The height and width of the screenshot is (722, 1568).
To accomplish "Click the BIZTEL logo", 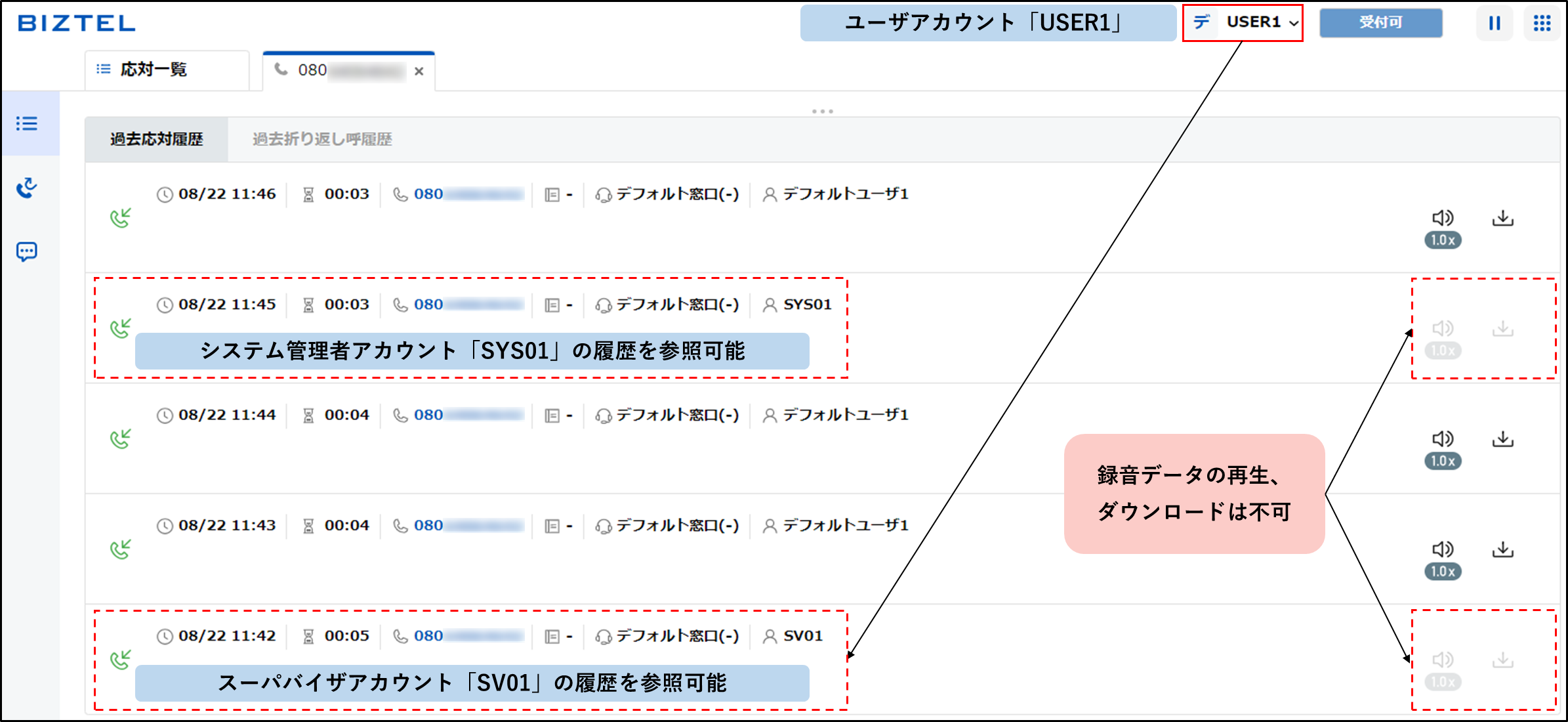I will (x=76, y=24).
